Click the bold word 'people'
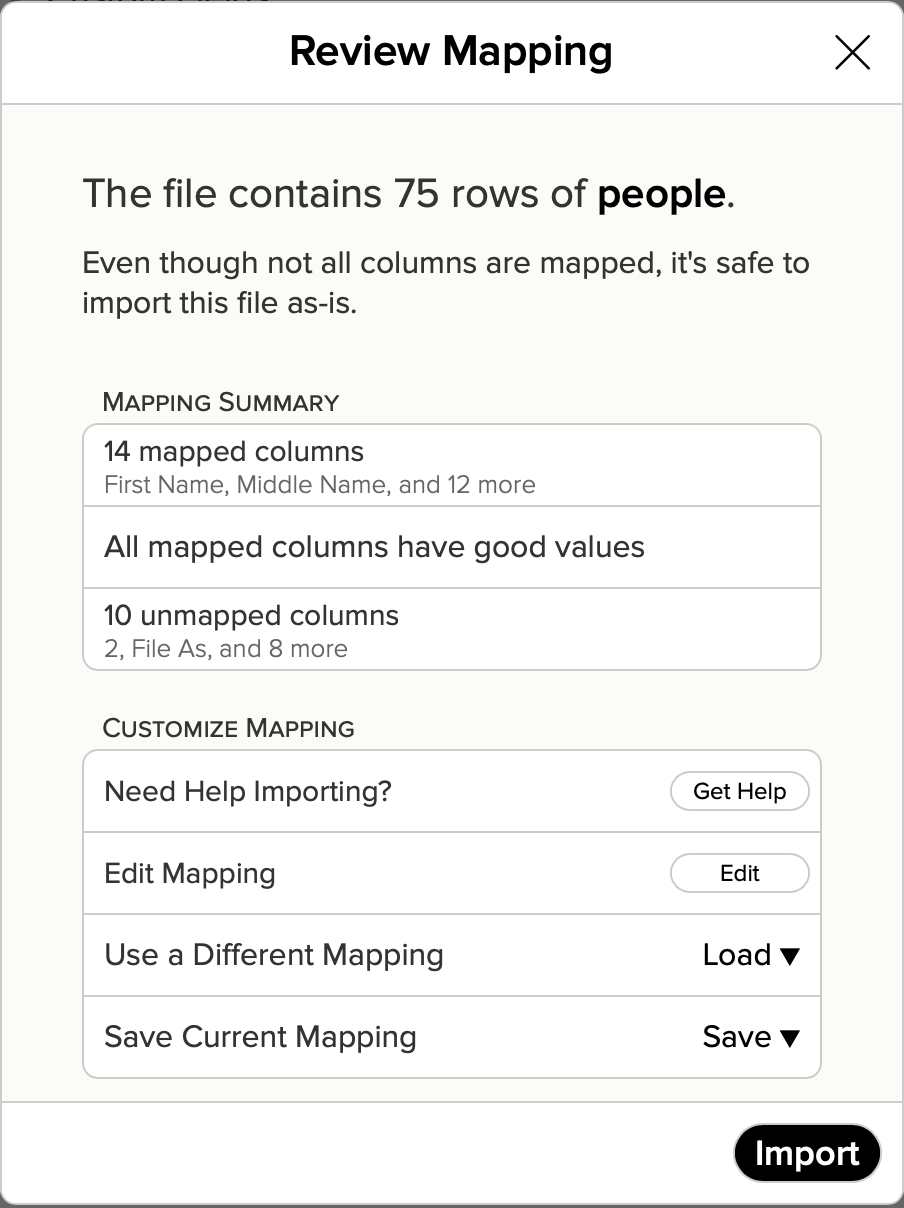This screenshot has width=904, height=1208. 661,193
